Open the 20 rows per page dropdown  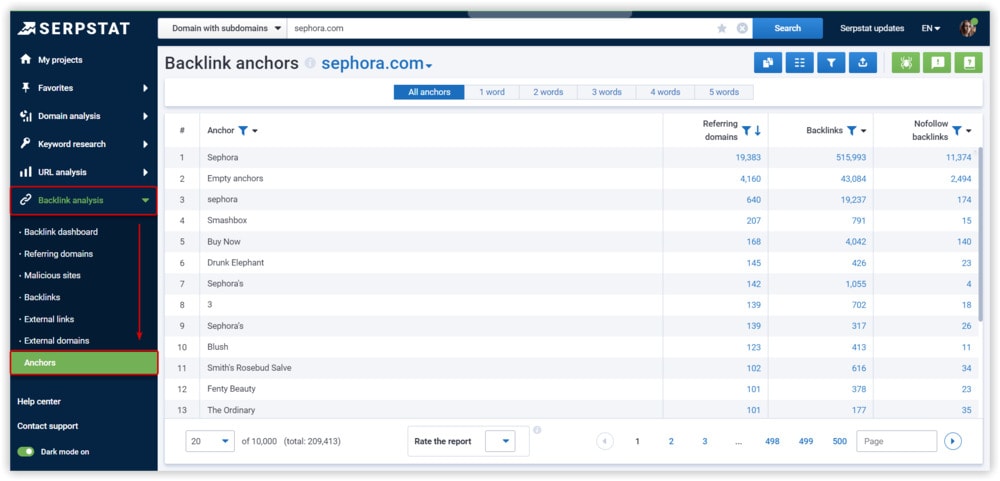[210, 441]
